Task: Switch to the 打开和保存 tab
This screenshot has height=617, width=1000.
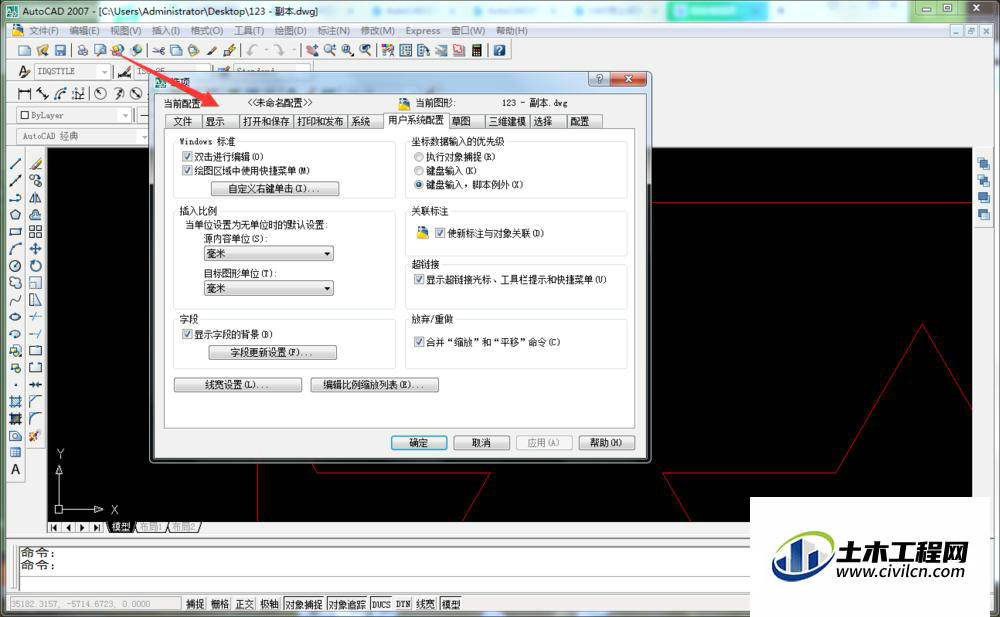Action: [x=266, y=121]
